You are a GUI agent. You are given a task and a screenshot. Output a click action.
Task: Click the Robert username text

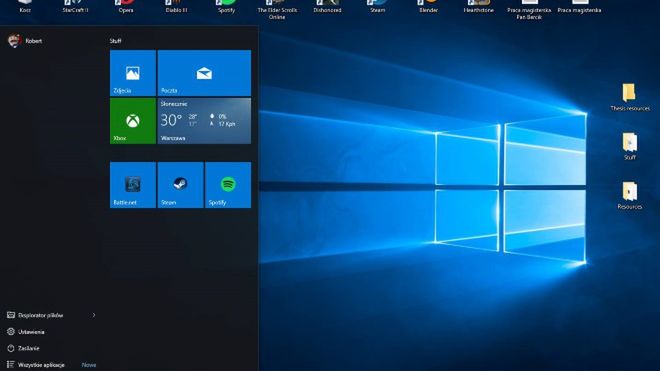34,41
